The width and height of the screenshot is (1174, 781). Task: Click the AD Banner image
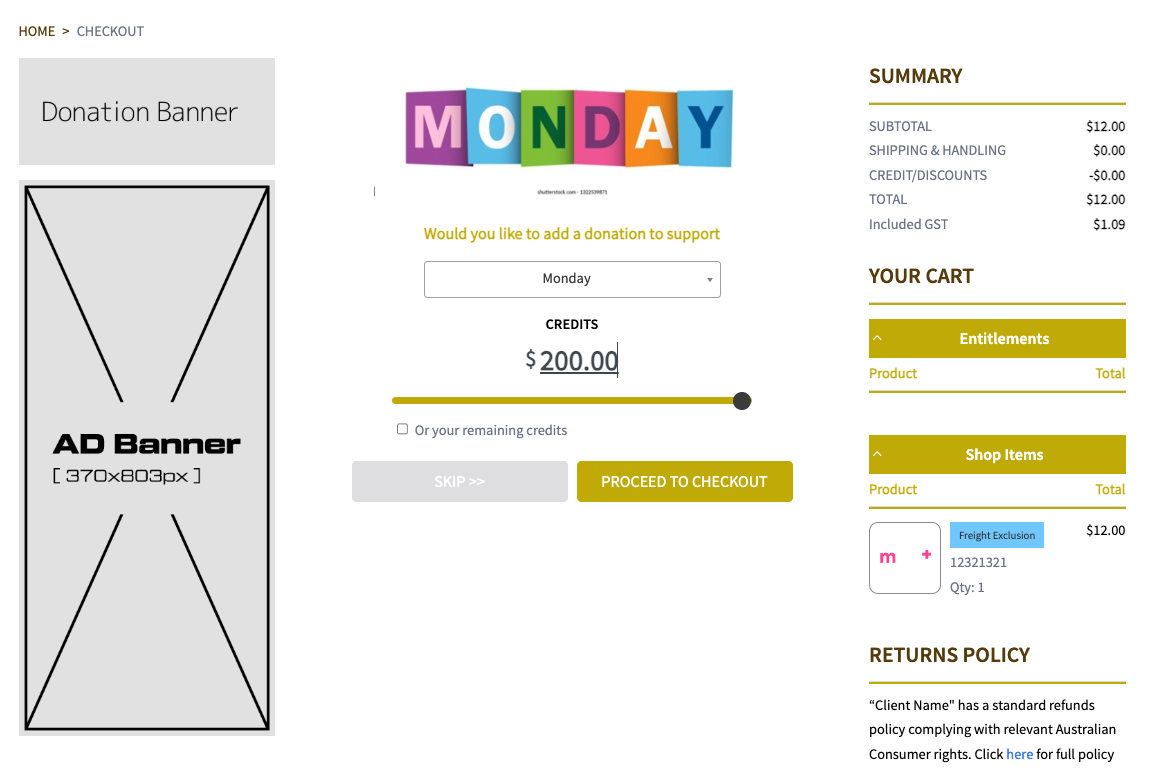pos(147,458)
